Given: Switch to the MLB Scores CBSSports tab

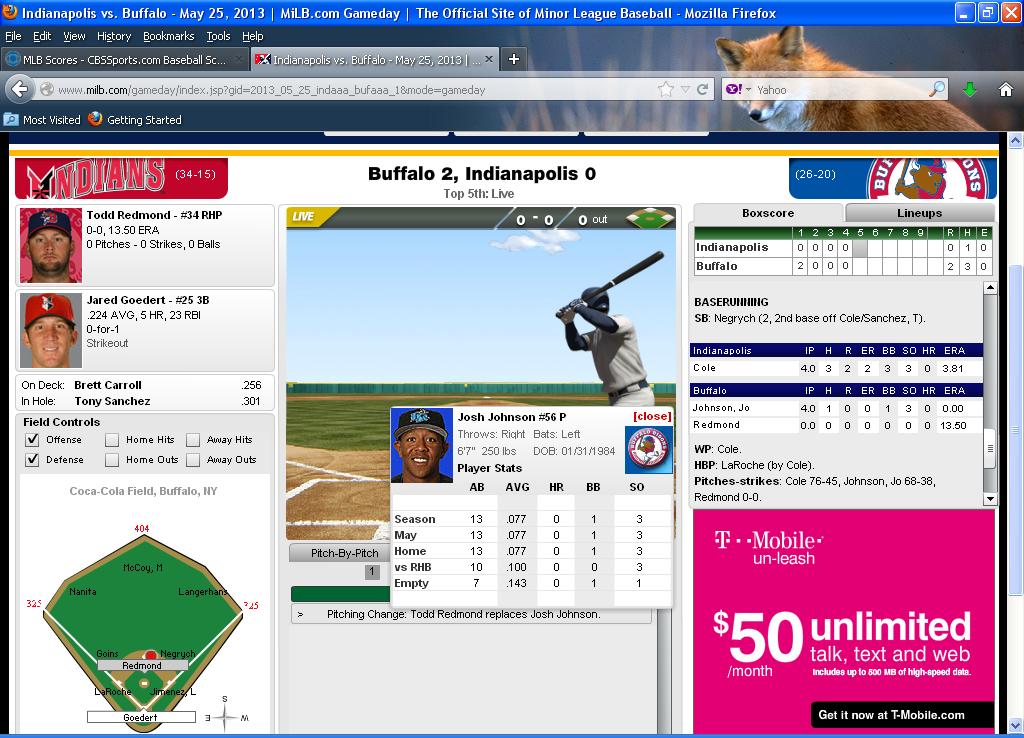Looking at the screenshot, I should (x=125, y=59).
